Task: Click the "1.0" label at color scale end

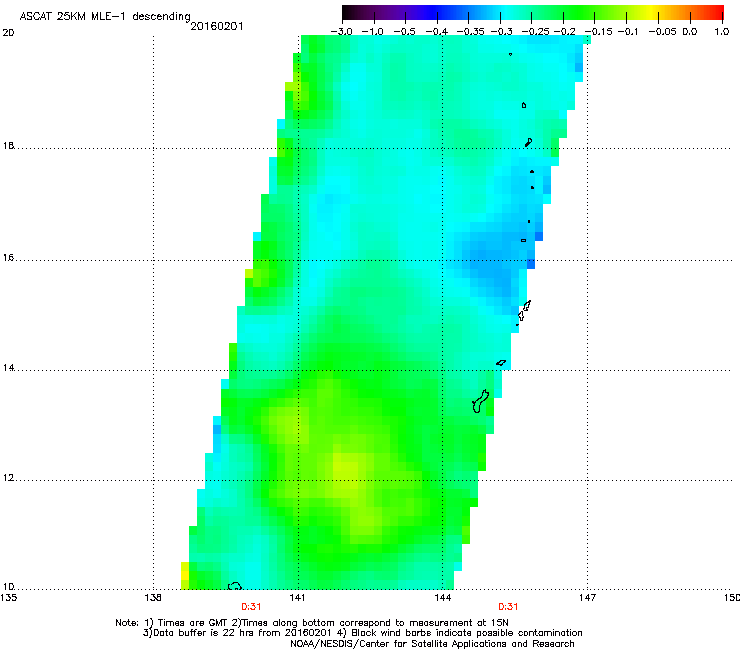Action: pyautogui.click(x=722, y=32)
